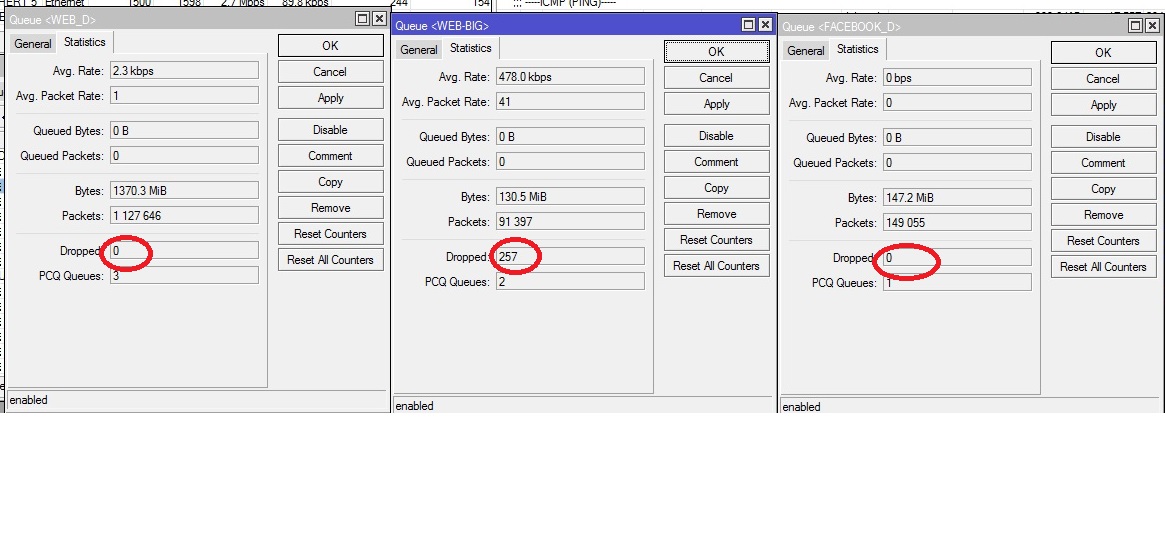Click OK in the FACEBOOK_D queue window
This screenshot has height=540, width=1165.
(1103, 52)
